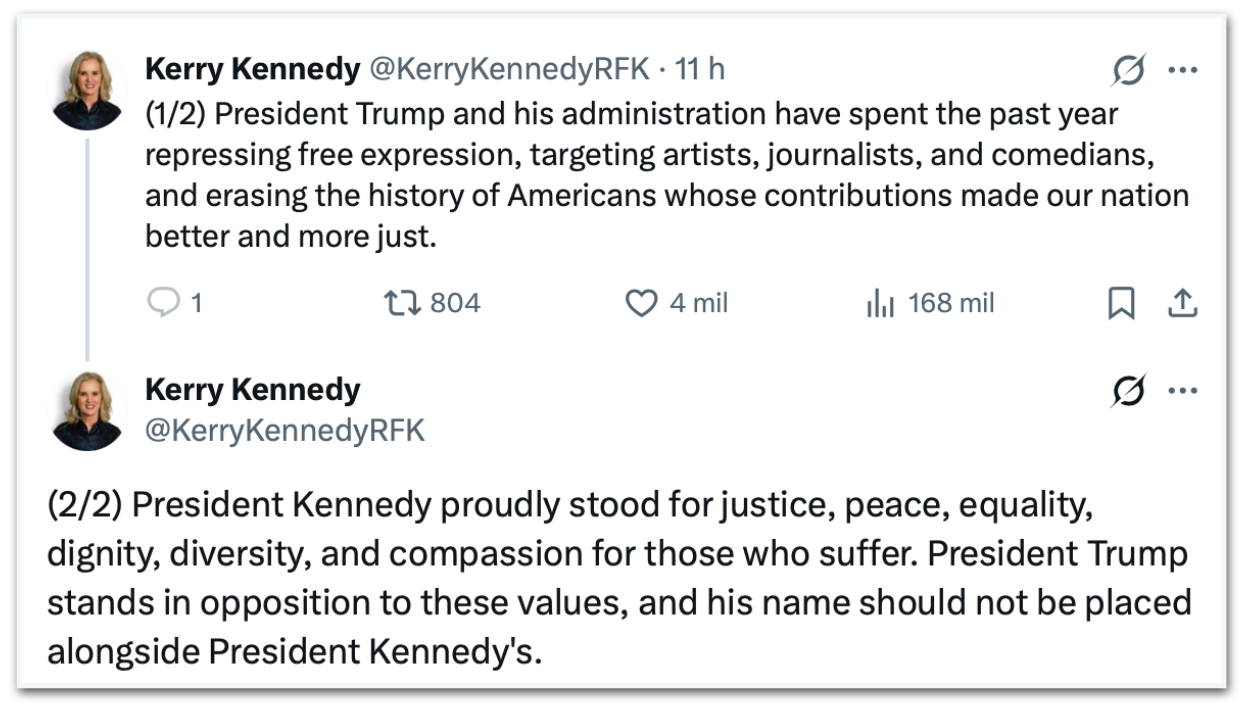Click the thread line connecting both avatars
The height and width of the screenshot is (708, 1244).
pos(88,250)
